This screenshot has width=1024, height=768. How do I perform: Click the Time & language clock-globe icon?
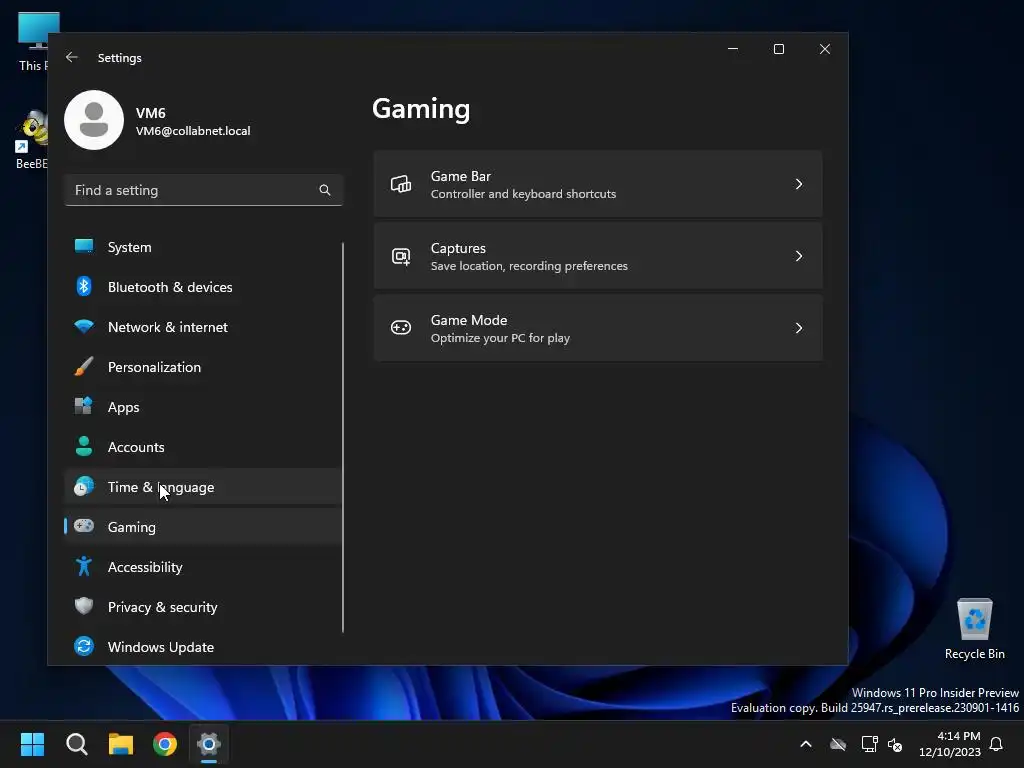pyautogui.click(x=84, y=487)
